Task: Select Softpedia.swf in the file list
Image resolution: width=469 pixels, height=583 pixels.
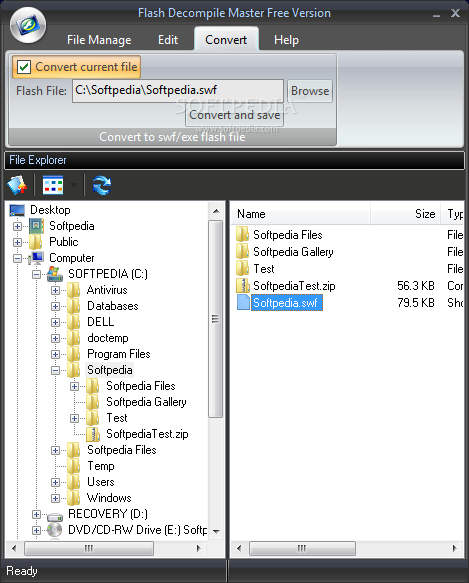Action: (x=286, y=303)
